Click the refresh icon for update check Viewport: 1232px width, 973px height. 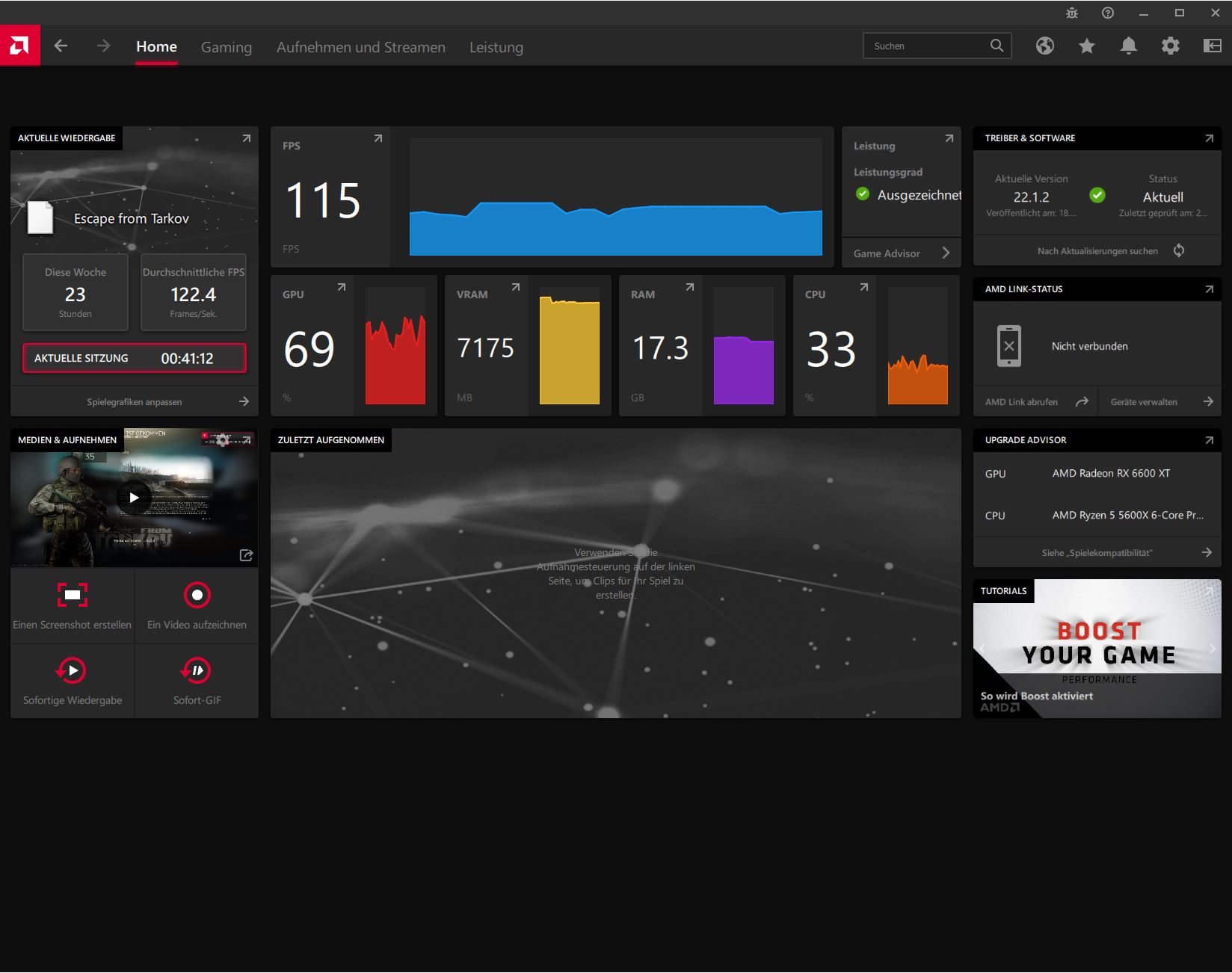coord(1179,250)
